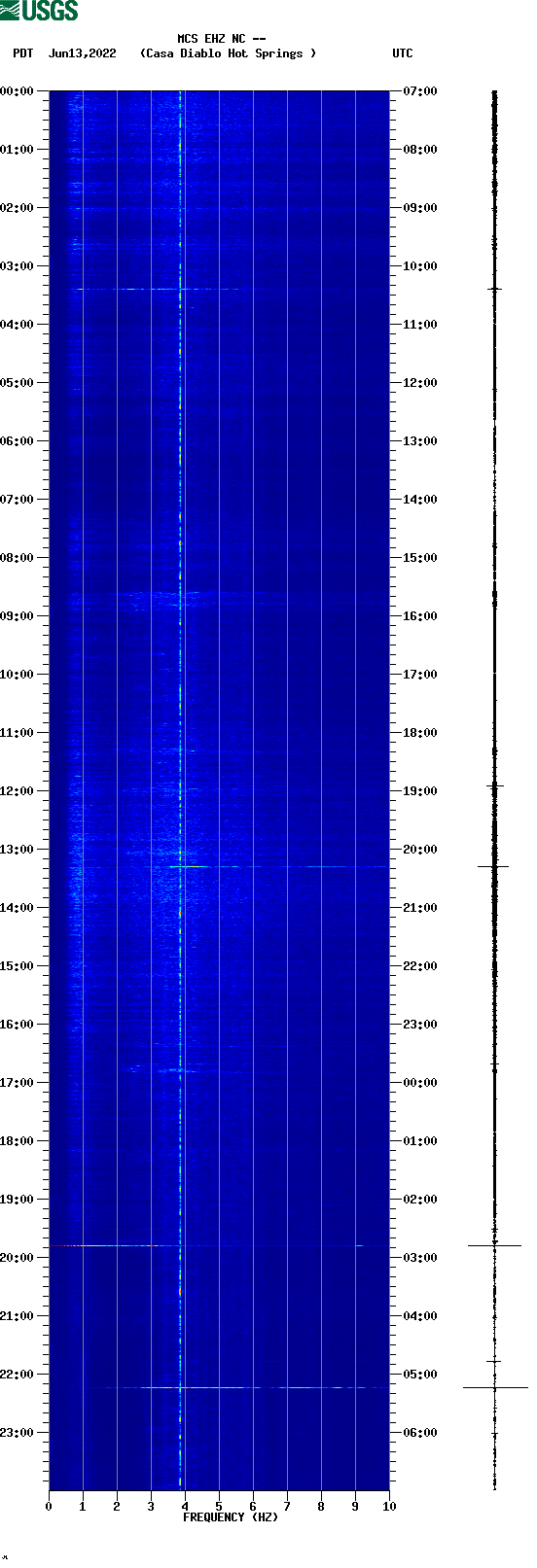Click the 06:00 UTC time label

point(420,1433)
